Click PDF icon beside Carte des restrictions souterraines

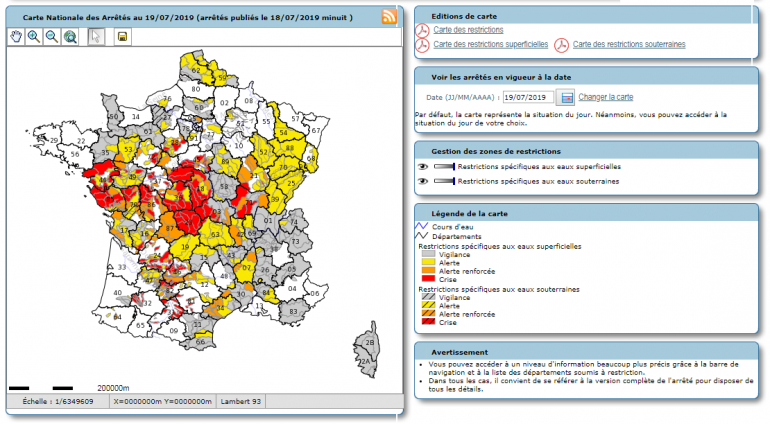point(563,45)
